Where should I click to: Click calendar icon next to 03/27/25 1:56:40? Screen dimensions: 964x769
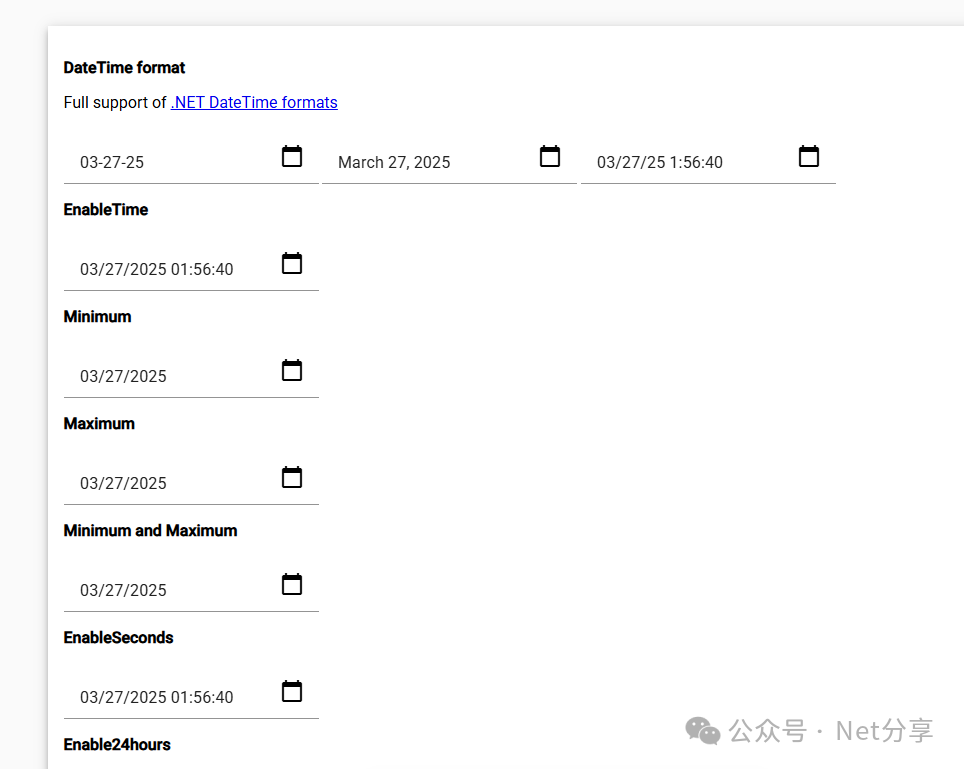coord(809,156)
